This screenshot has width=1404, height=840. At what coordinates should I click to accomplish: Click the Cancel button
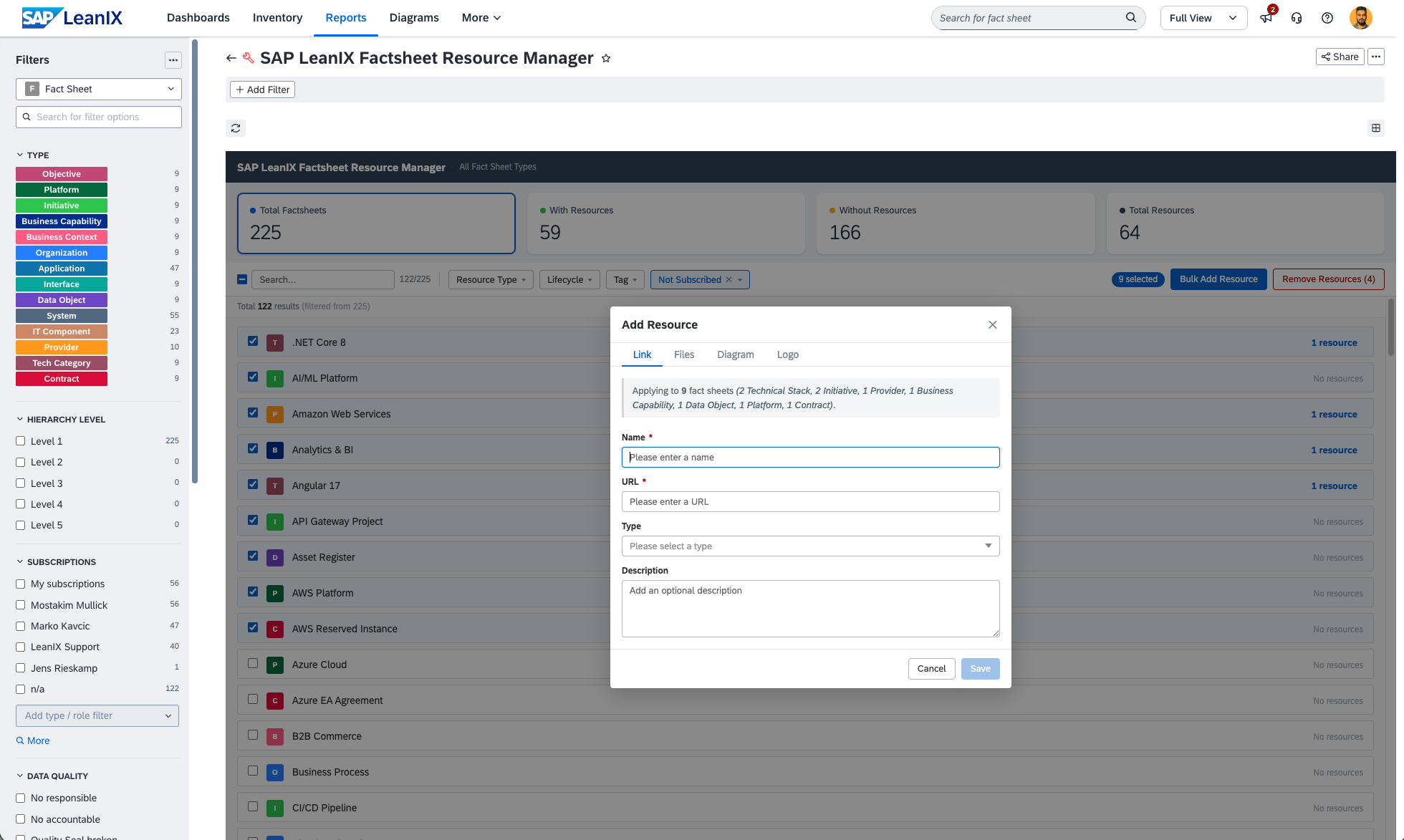931,668
